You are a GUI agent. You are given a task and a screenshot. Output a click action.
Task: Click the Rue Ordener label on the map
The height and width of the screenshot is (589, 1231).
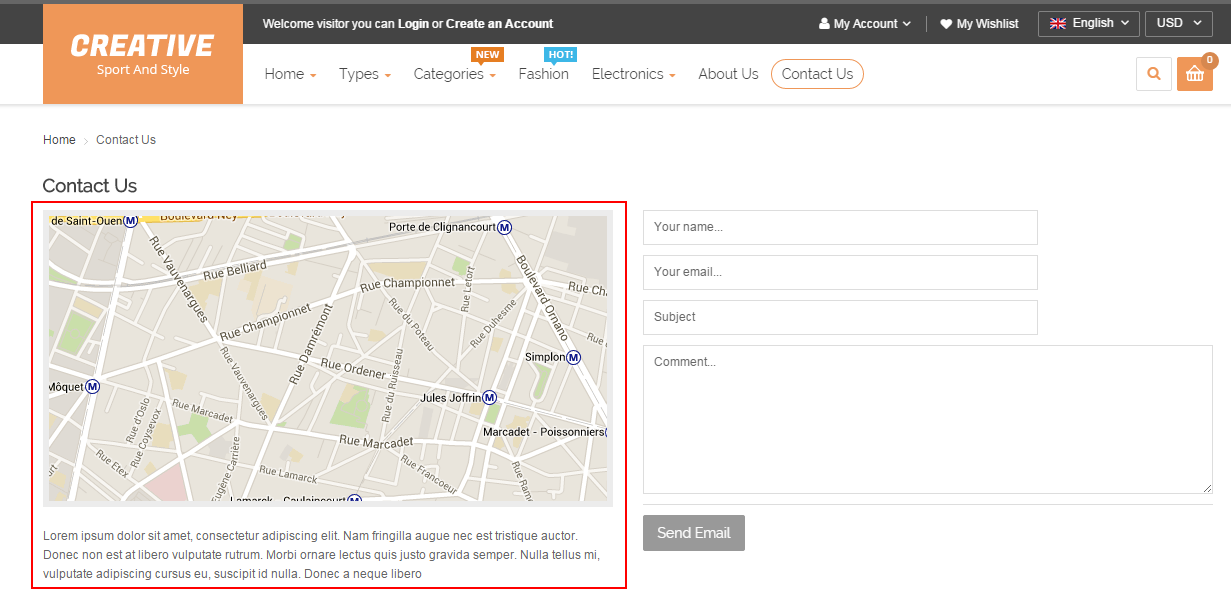pyautogui.click(x=353, y=371)
